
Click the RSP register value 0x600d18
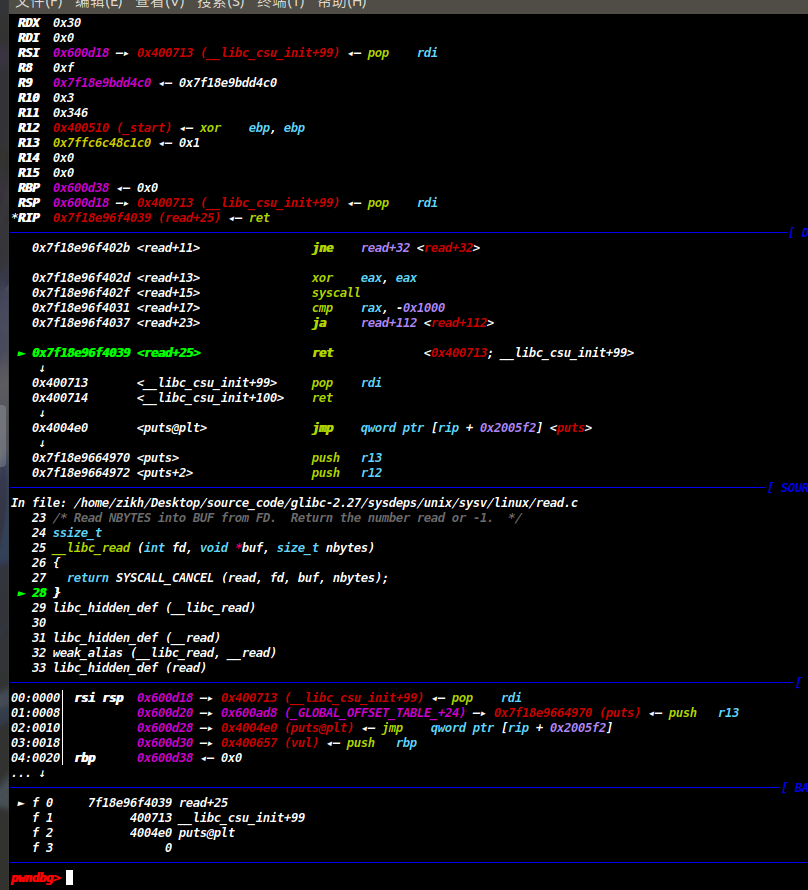(76, 203)
